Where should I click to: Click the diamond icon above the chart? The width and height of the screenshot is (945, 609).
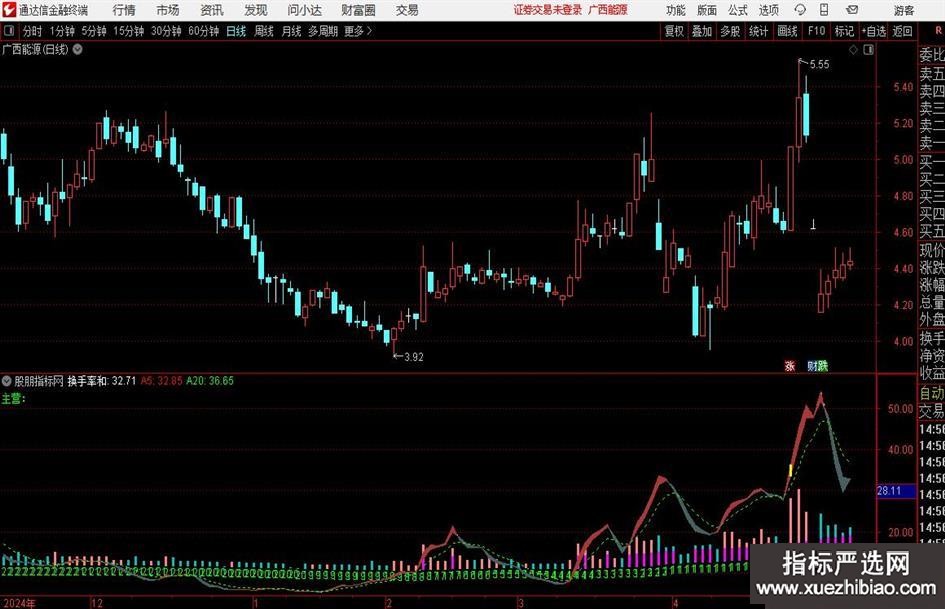click(853, 50)
